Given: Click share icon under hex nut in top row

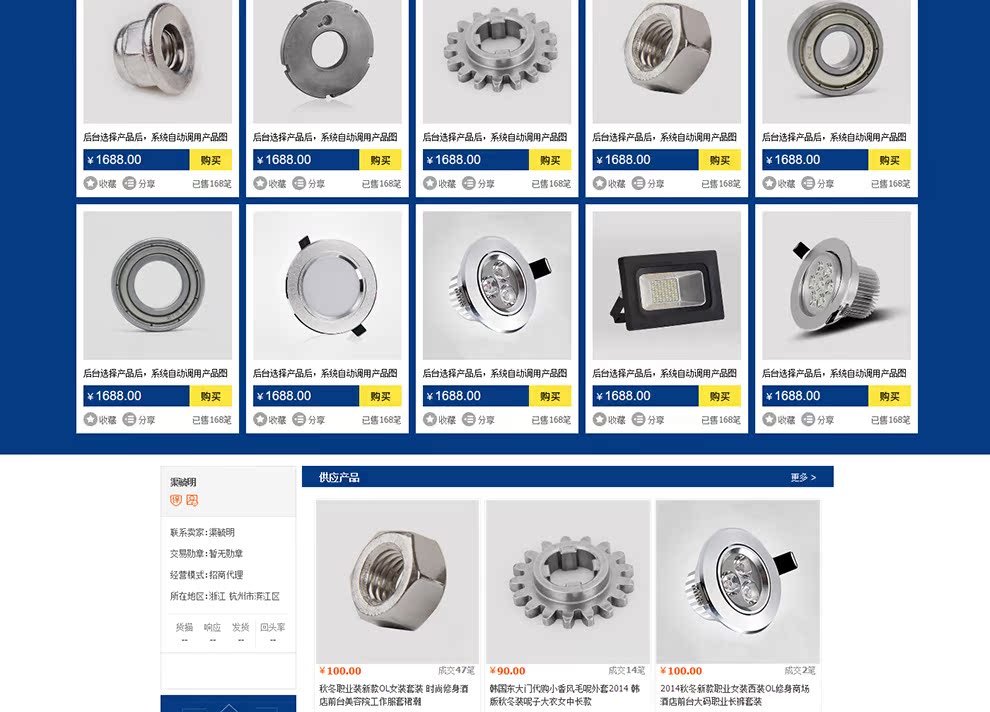Looking at the screenshot, I should (638, 183).
